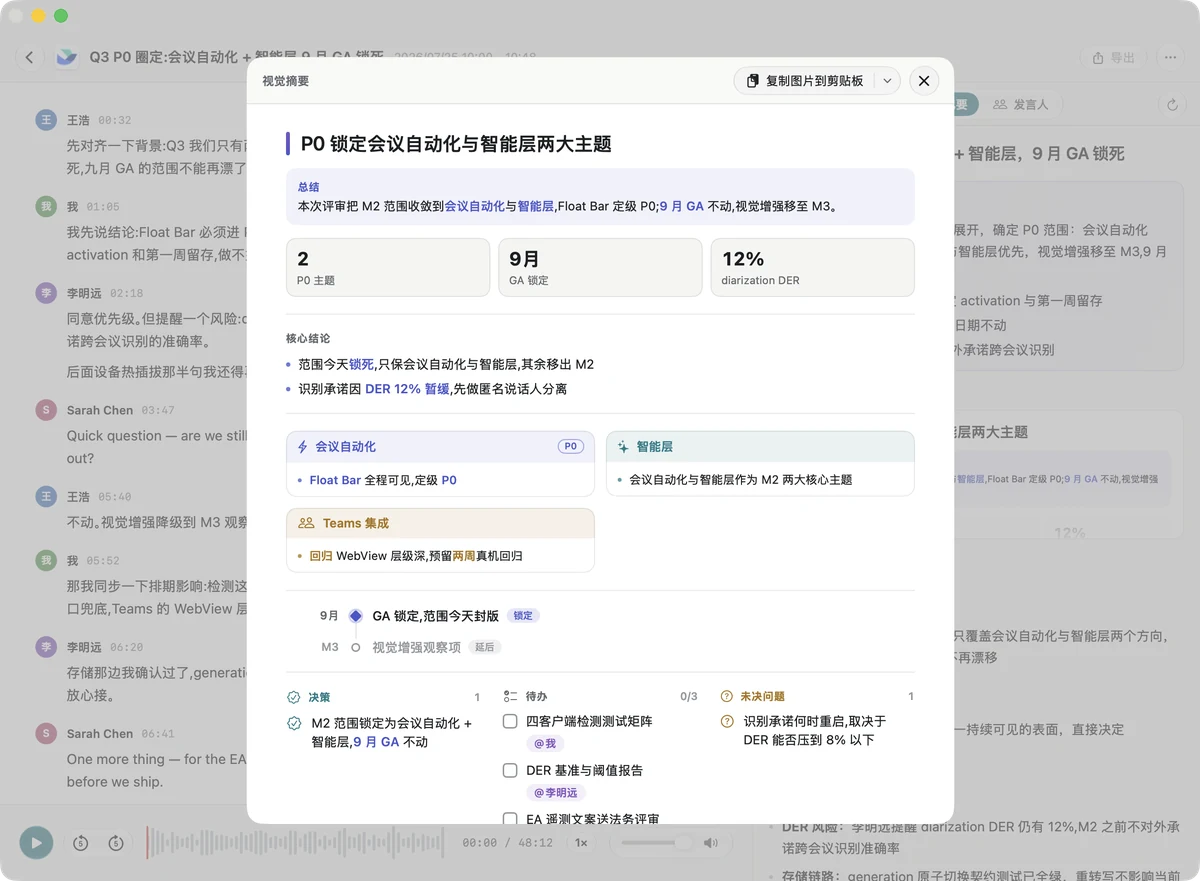Select the 会议自动化 lightning bolt icon
Screen dimensions: 1200x881
pyautogui.click(x=303, y=447)
